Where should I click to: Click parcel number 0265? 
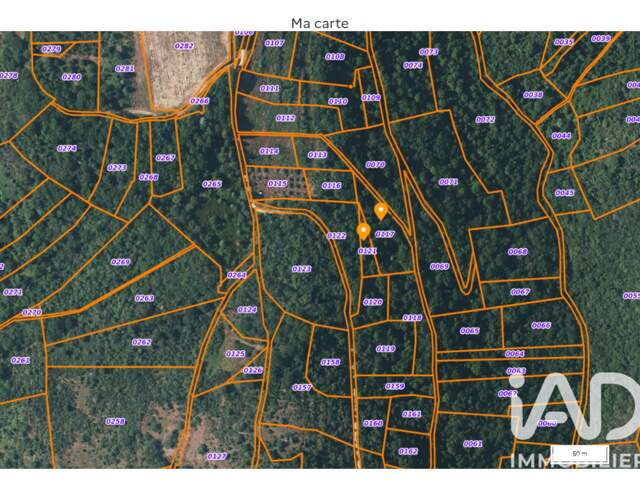point(212,184)
